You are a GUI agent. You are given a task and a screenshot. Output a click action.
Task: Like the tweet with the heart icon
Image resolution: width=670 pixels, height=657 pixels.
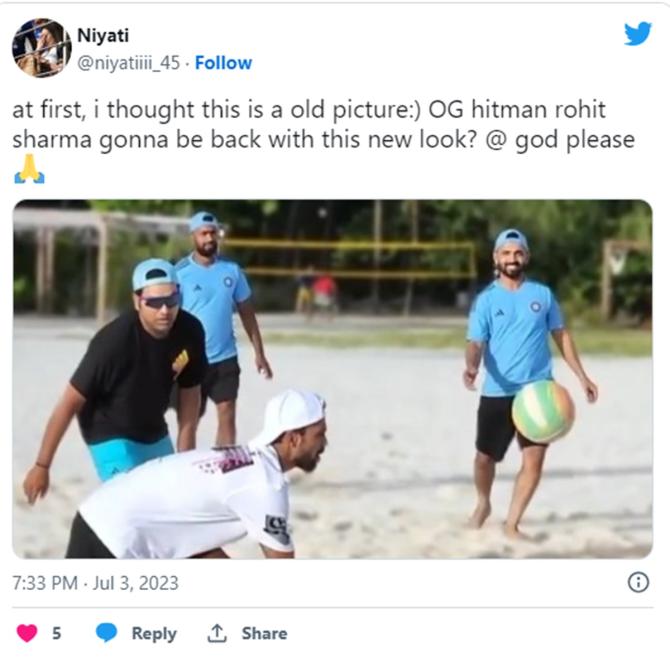(27, 633)
